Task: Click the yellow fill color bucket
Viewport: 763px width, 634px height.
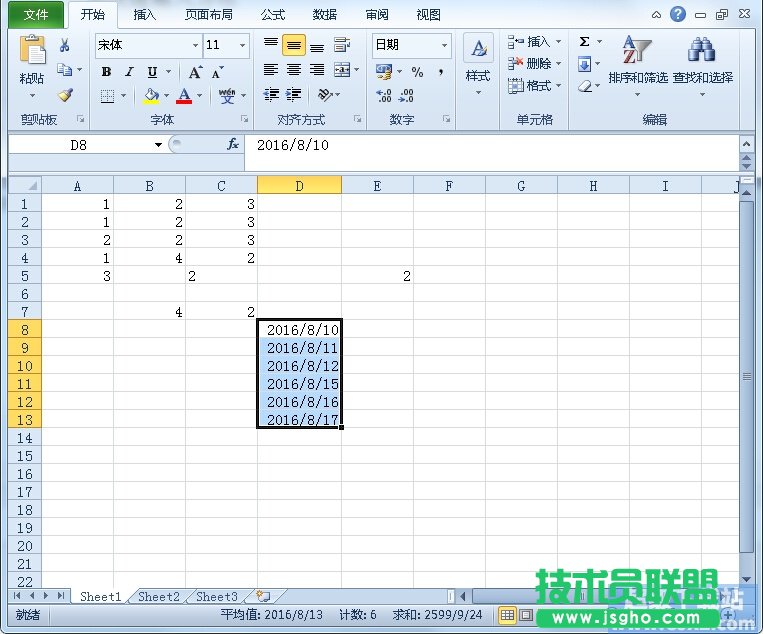Action: (x=151, y=96)
